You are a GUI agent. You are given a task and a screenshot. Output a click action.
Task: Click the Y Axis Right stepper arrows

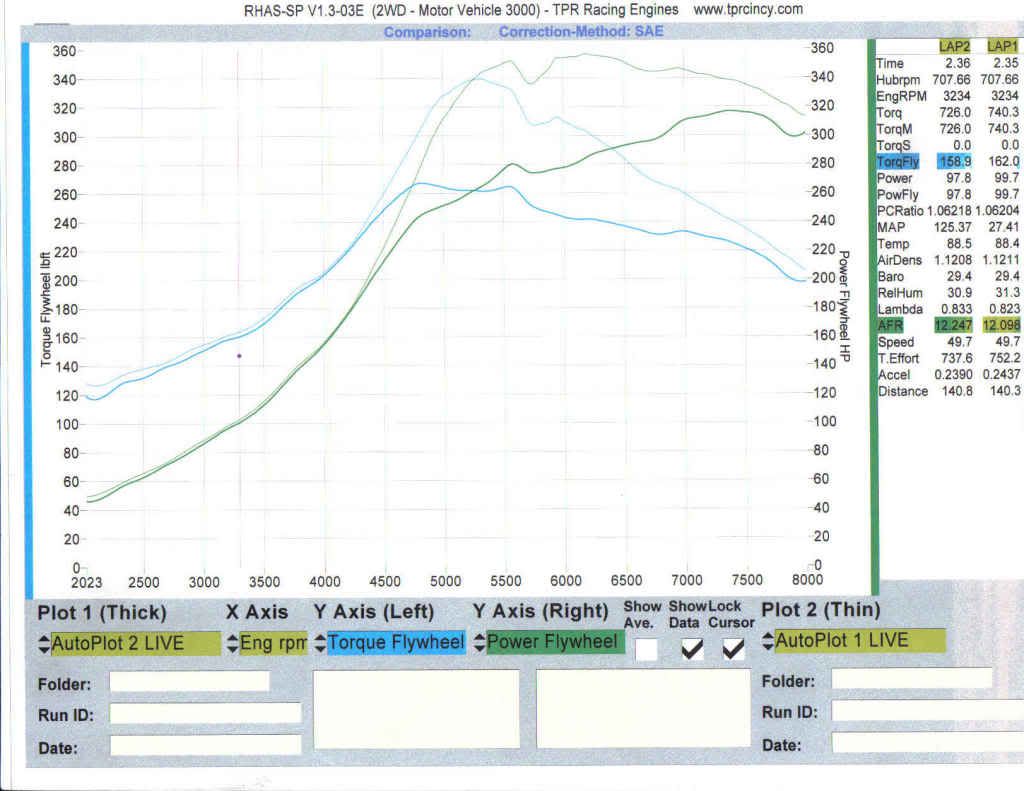(x=479, y=643)
